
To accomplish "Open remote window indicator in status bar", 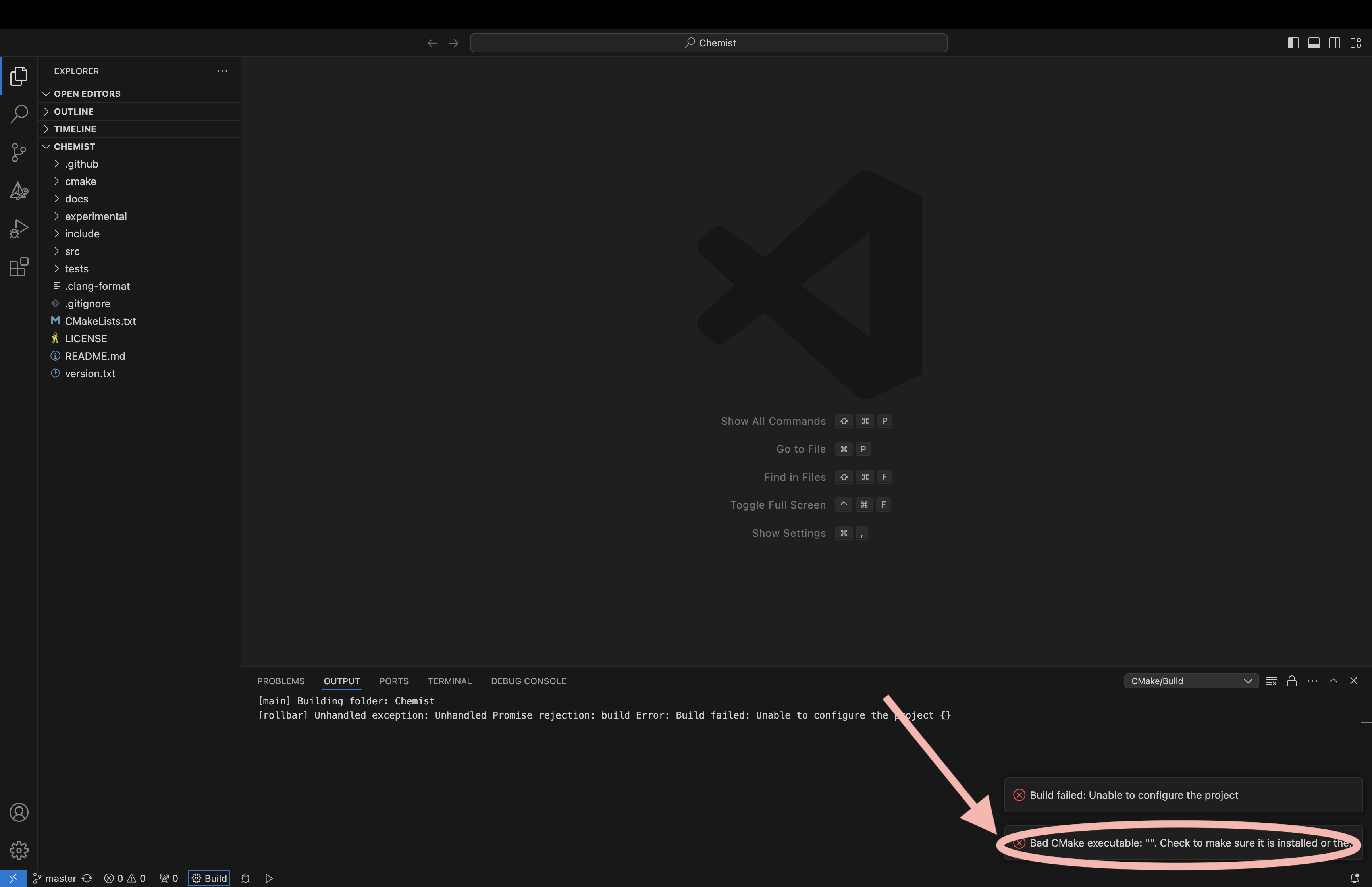I will click(13, 878).
